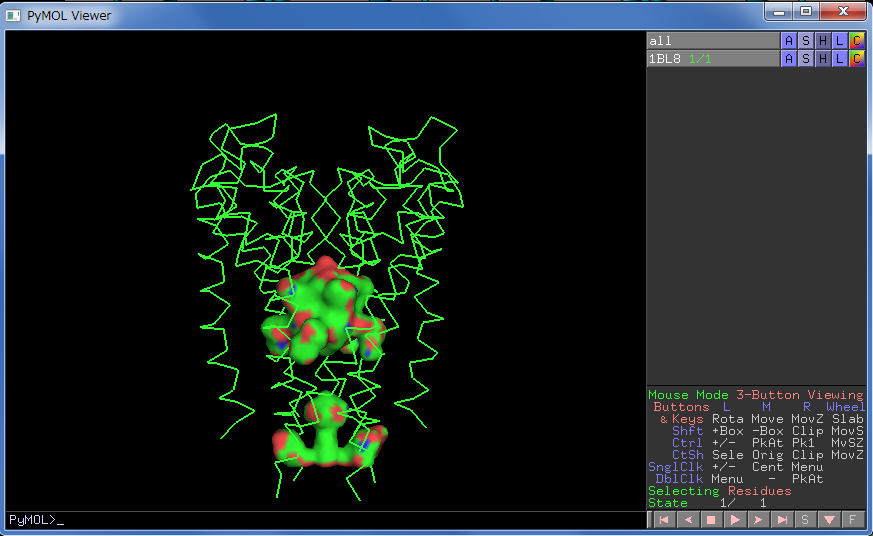Open the Hide menu for 1BL8
Image resolution: width=873 pixels, height=536 pixels.
click(x=823, y=59)
